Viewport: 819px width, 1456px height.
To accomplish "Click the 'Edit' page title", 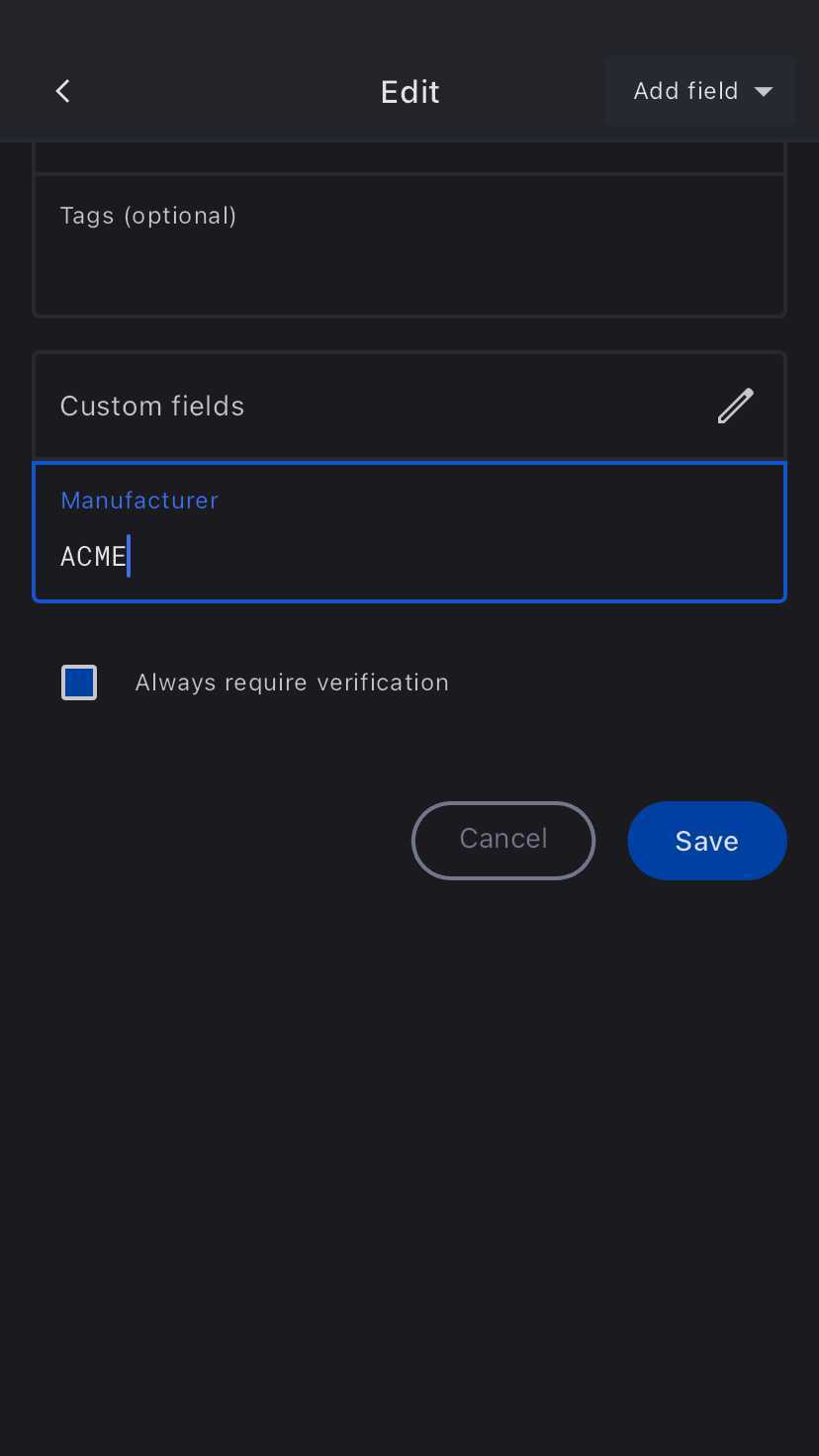I will click(409, 92).
